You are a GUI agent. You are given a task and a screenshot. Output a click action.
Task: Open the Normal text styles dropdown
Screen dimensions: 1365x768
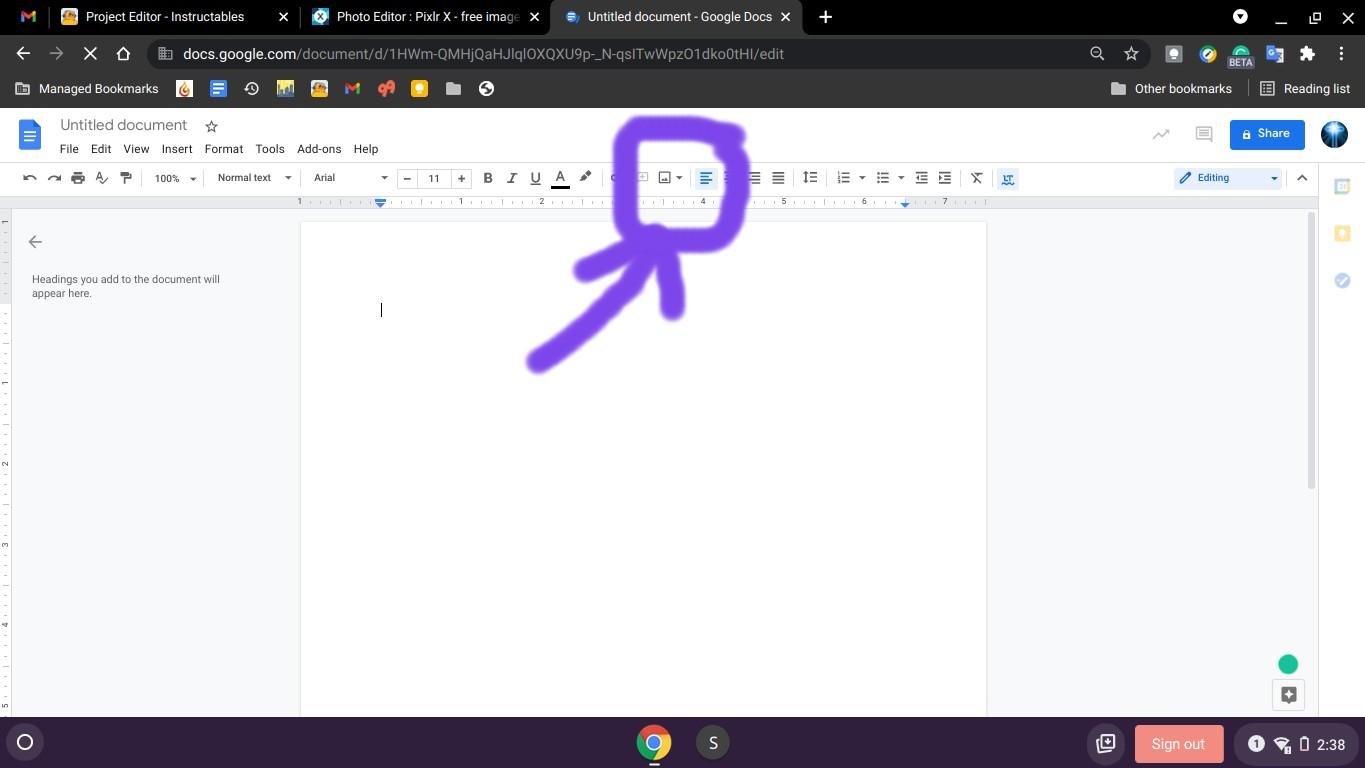click(250, 178)
